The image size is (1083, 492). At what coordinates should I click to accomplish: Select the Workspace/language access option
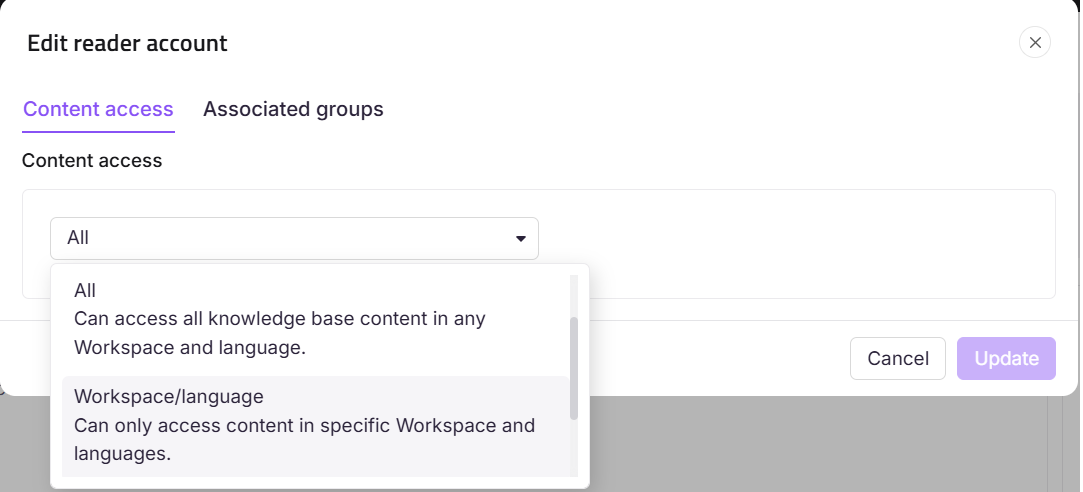(316, 426)
